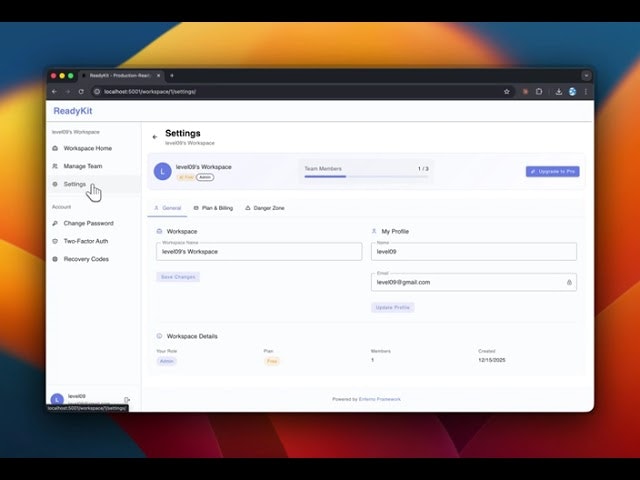This screenshot has width=640, height=480.
Task: Open Two-Factor Auth page
Action: (x=93, y=241)
